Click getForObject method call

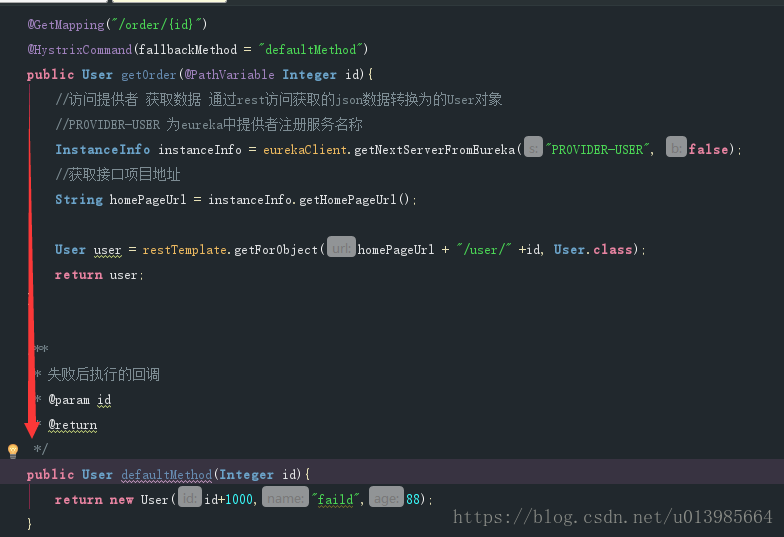pyautogui.click(x=276, y=250)
